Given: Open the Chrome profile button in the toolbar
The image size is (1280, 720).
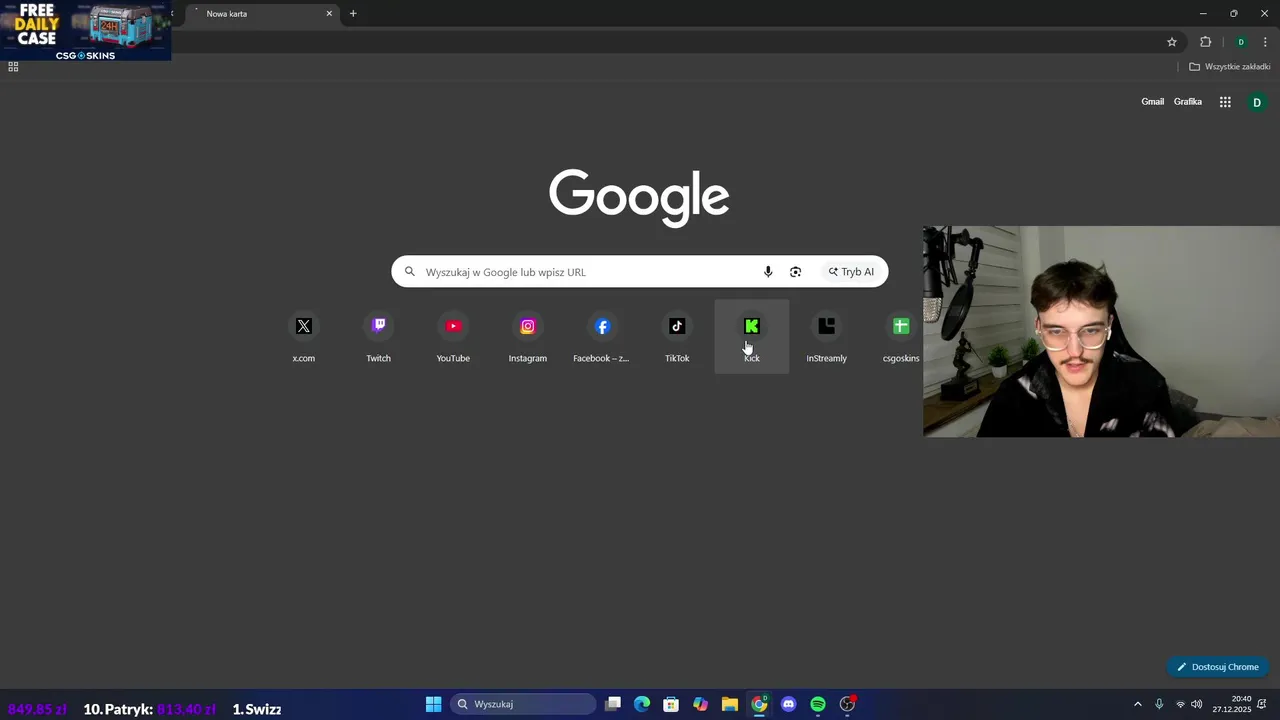Looking at the screenshot, I should (1241, 42).
